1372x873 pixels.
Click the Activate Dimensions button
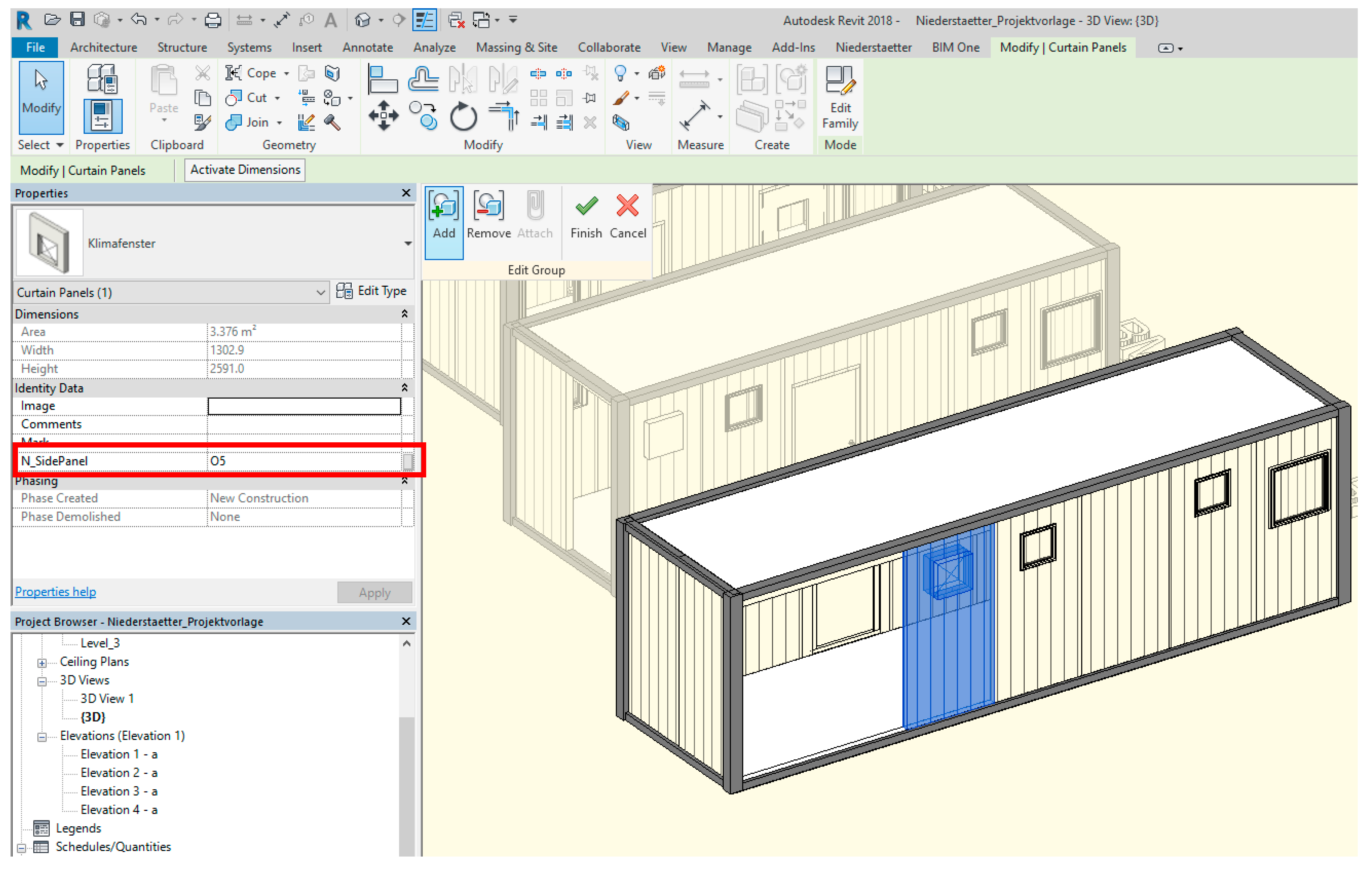coord(245,170)
